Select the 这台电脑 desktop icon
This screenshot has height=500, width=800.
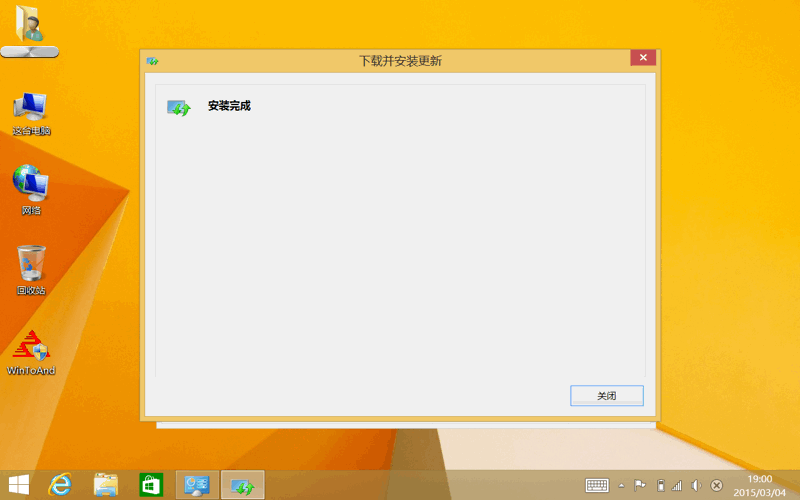coord(30,112)
